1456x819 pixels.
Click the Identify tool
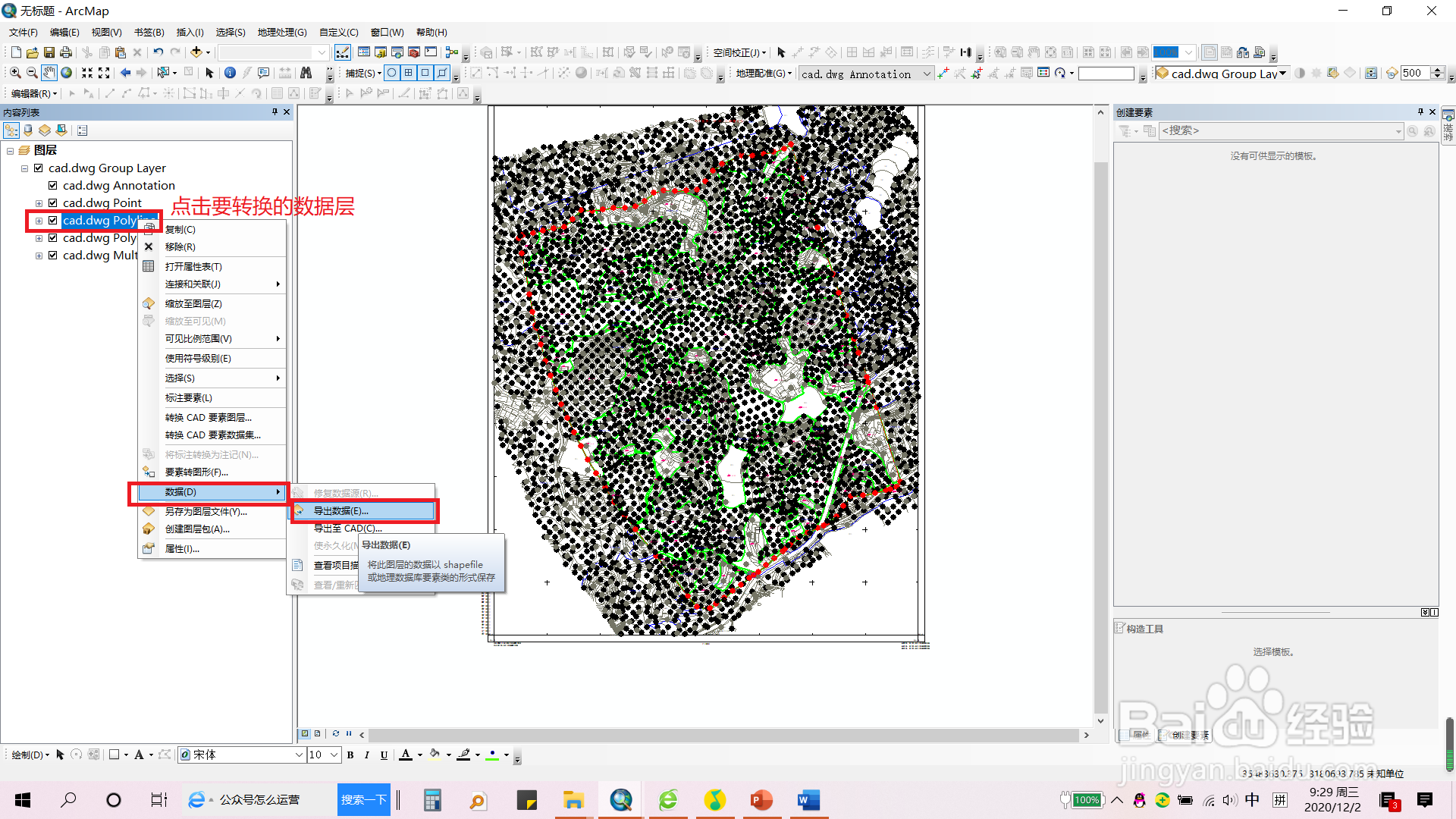(x=231, y=73)
